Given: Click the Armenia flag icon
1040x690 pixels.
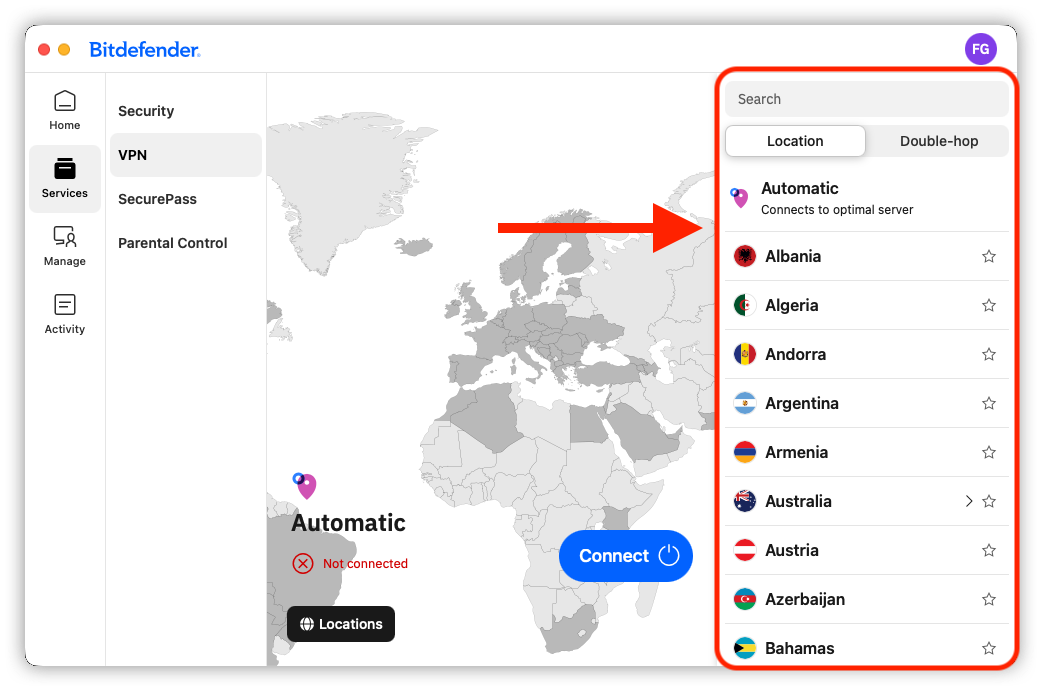Looking at the screenshot, I should click(x=745, y=452).
